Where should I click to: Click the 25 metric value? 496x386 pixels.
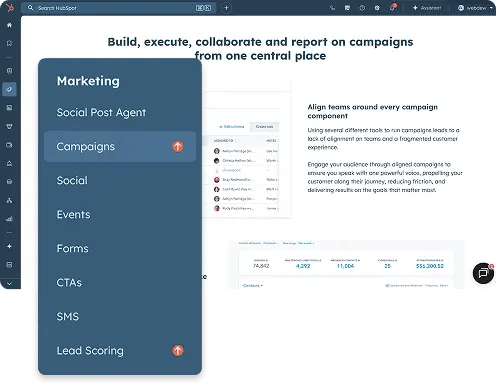(x=387, y=266)
